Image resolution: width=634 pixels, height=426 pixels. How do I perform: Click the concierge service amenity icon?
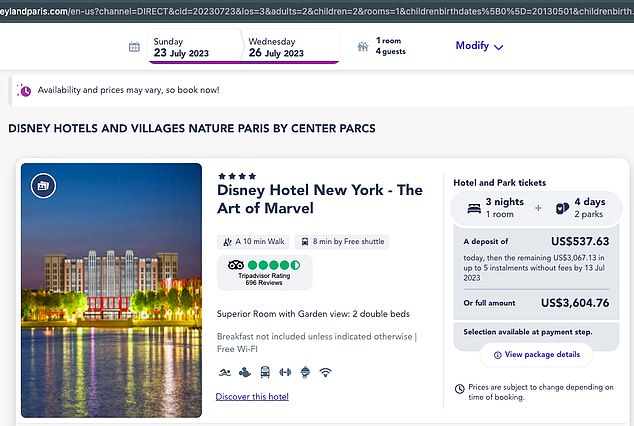click(305, 372)
